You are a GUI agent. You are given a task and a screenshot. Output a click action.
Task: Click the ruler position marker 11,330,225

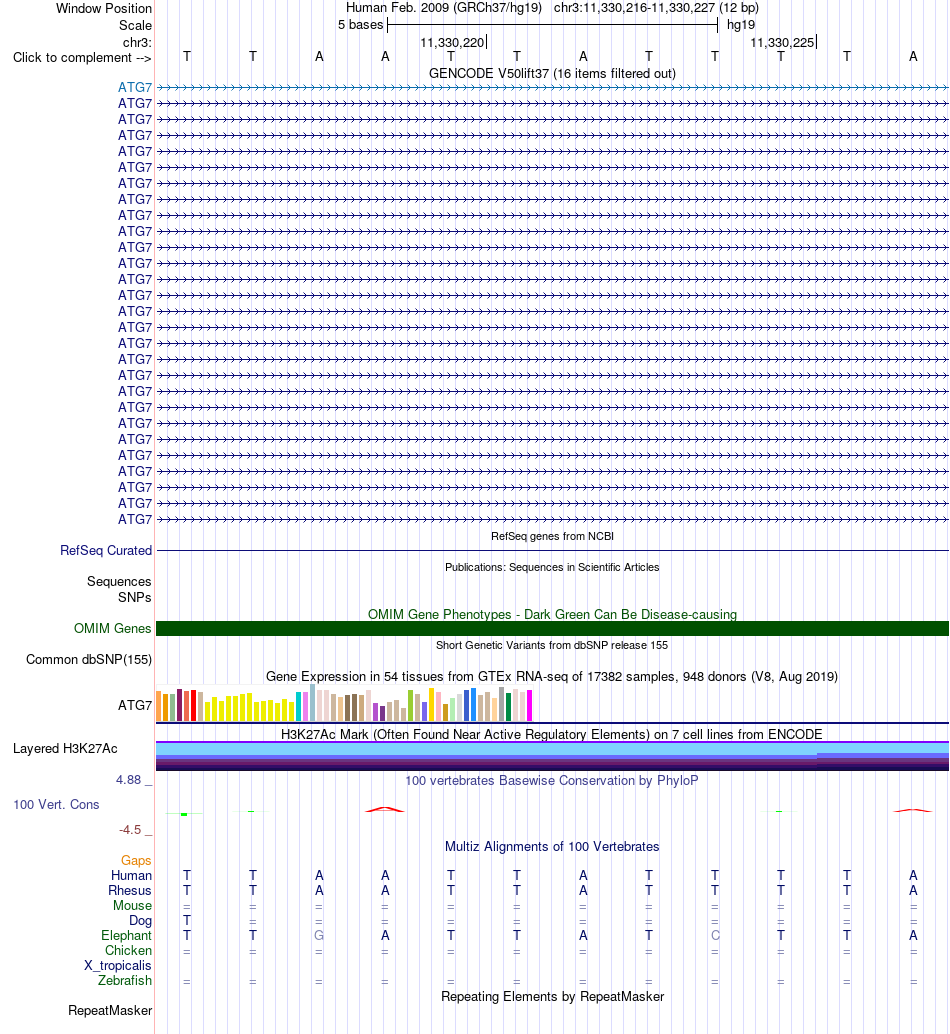pyautogui.click(x=783, y=43)
